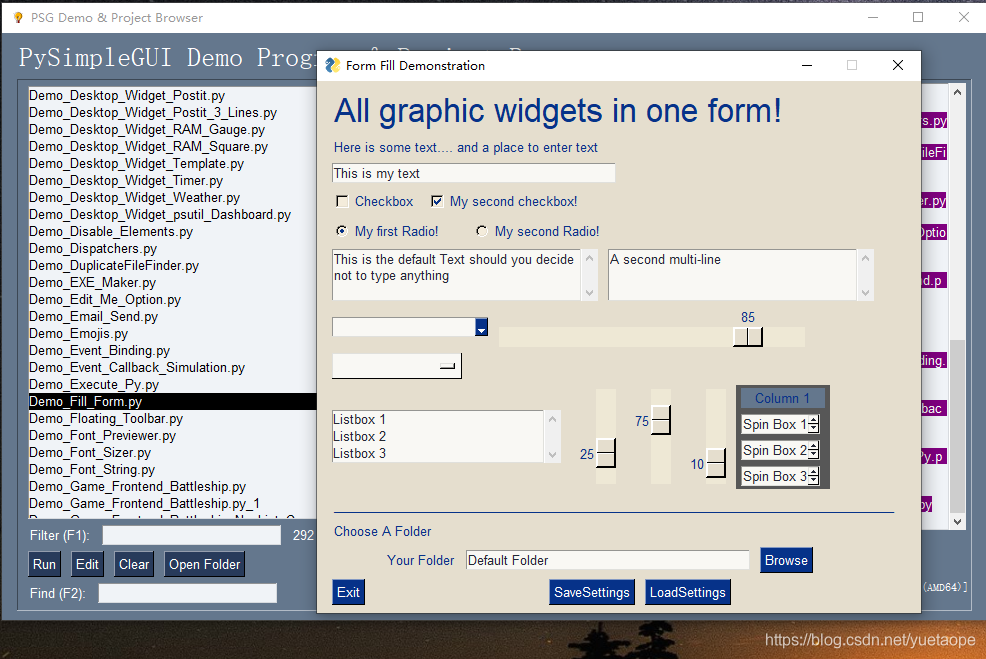986x659 pixels.
Task: Click Clear in the PSG Demo Browser
Action: pyautogui.click(x=134, y=565)
